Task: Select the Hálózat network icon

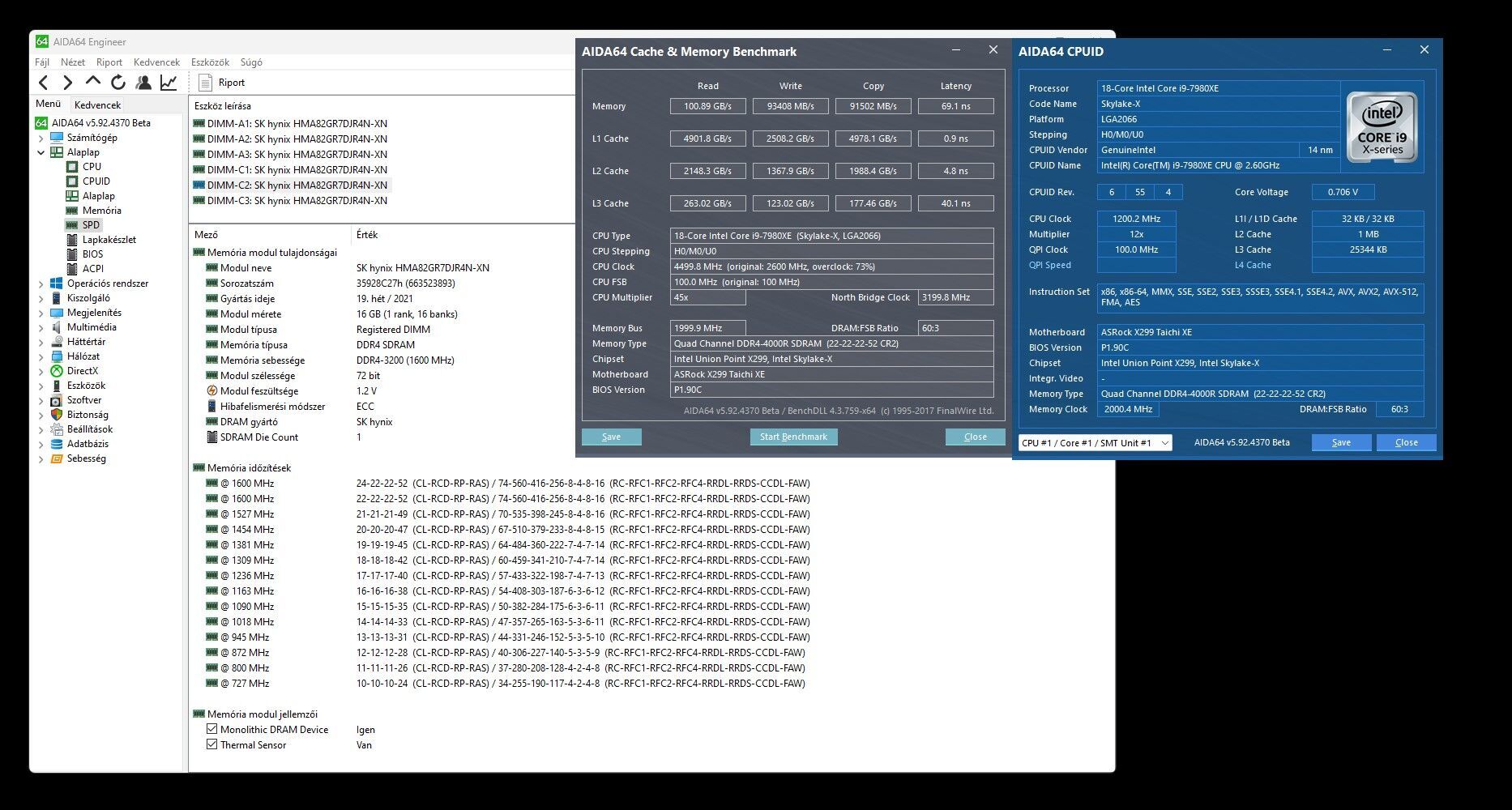Action: [56, 356]
